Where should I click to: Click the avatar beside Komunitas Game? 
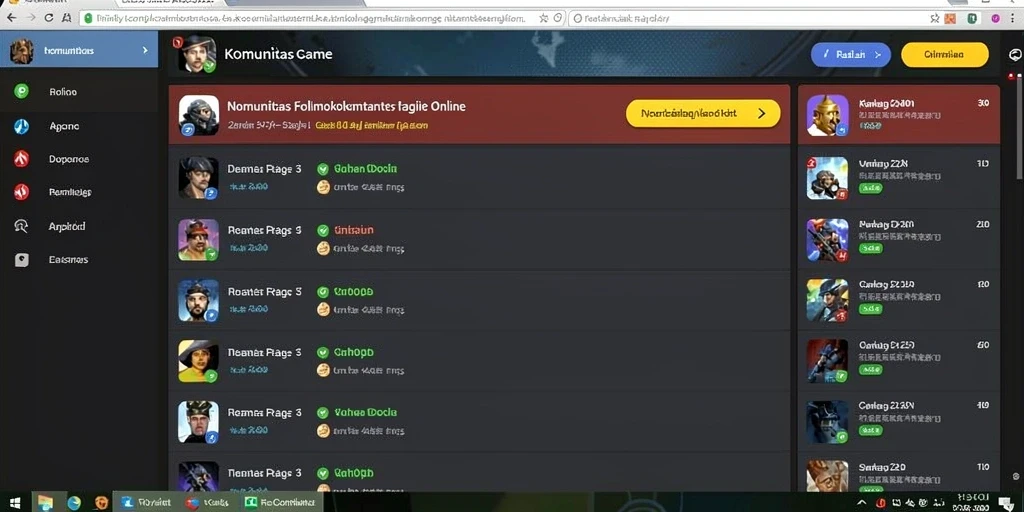click(x=197, y=54)
